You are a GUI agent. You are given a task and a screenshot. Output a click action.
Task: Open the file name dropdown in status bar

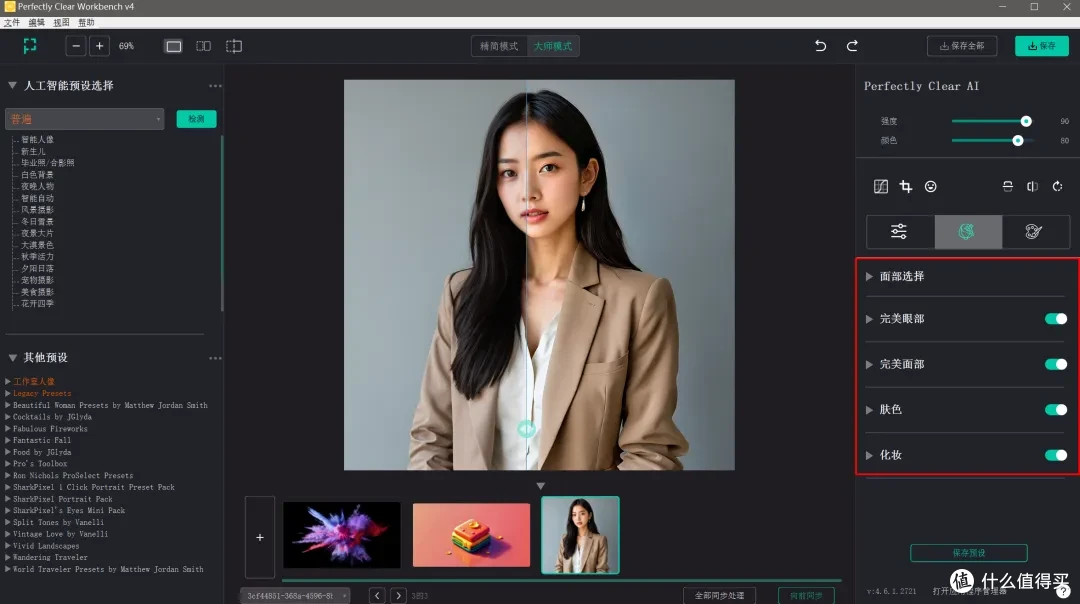point(295,596)
